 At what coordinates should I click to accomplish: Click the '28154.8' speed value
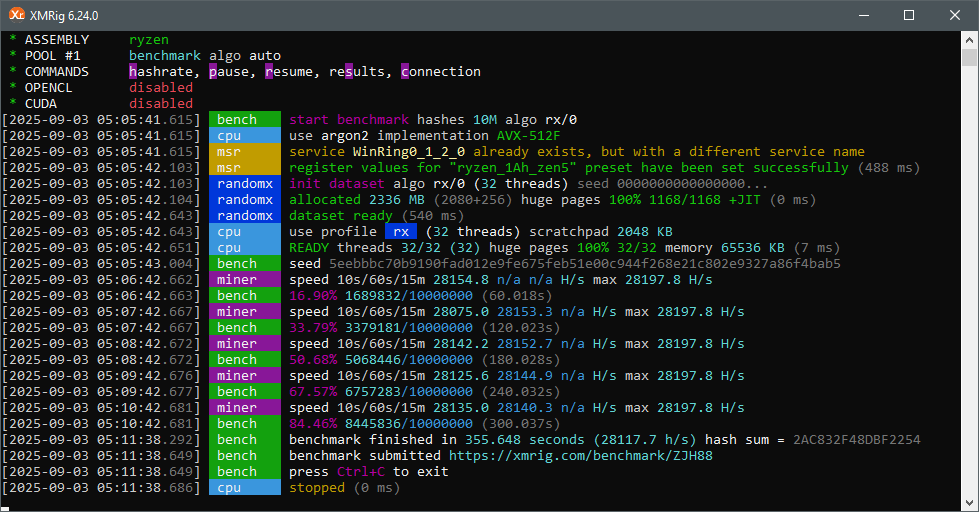[461, 280]
